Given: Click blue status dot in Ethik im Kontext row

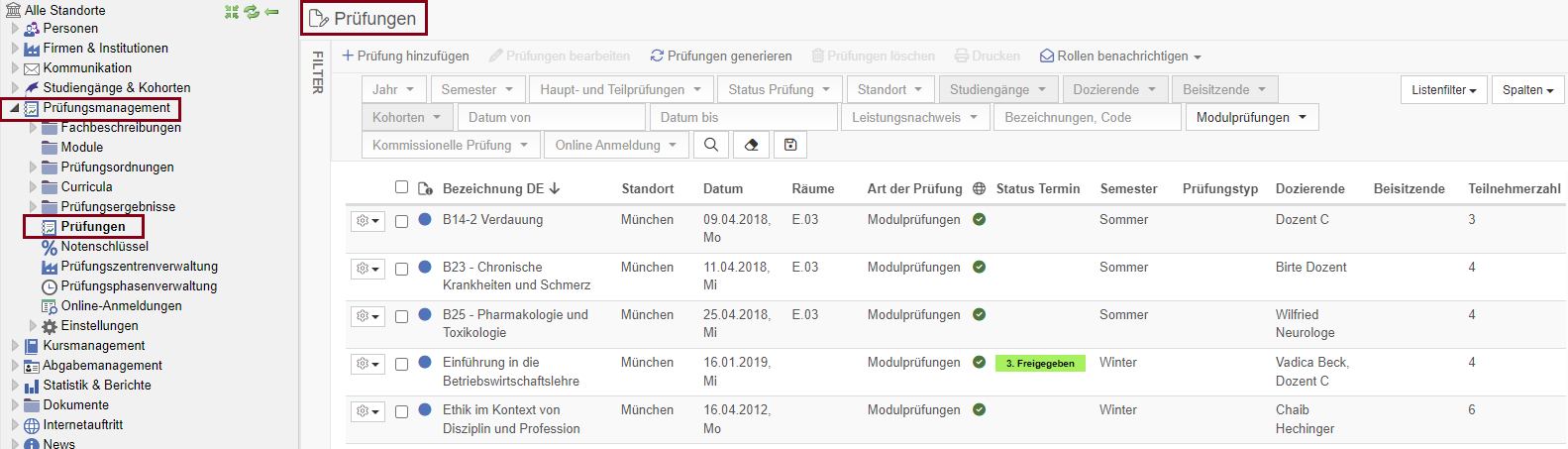Looking at the screenshot, I should [425, 409].
